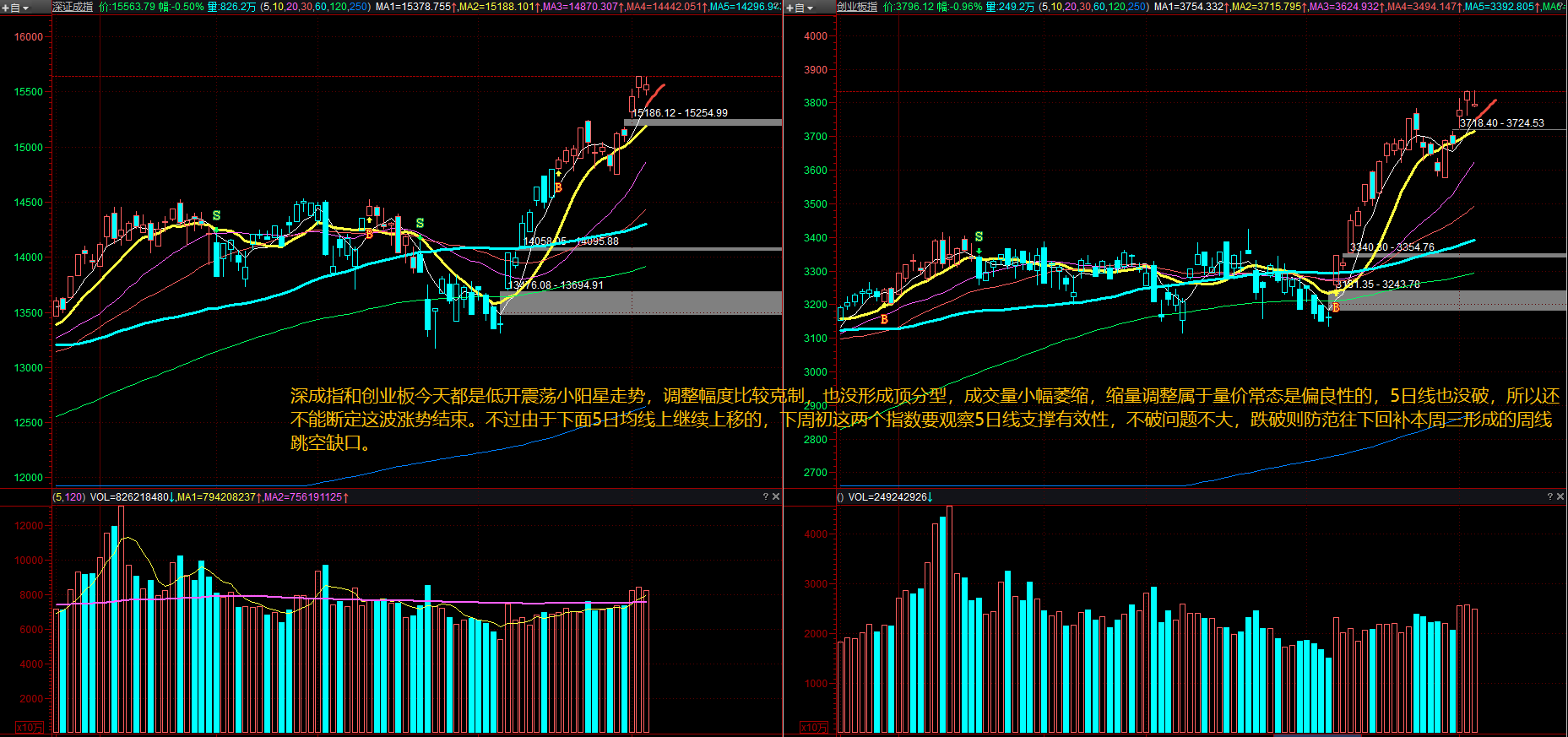Click the x10万 unit label under 创业板指 volume

814,728
